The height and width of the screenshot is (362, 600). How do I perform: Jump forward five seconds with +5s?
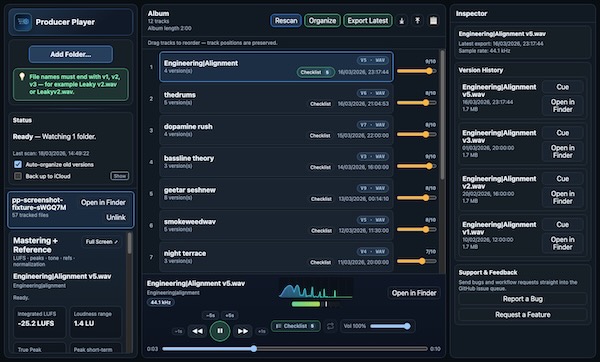[229, 315]
